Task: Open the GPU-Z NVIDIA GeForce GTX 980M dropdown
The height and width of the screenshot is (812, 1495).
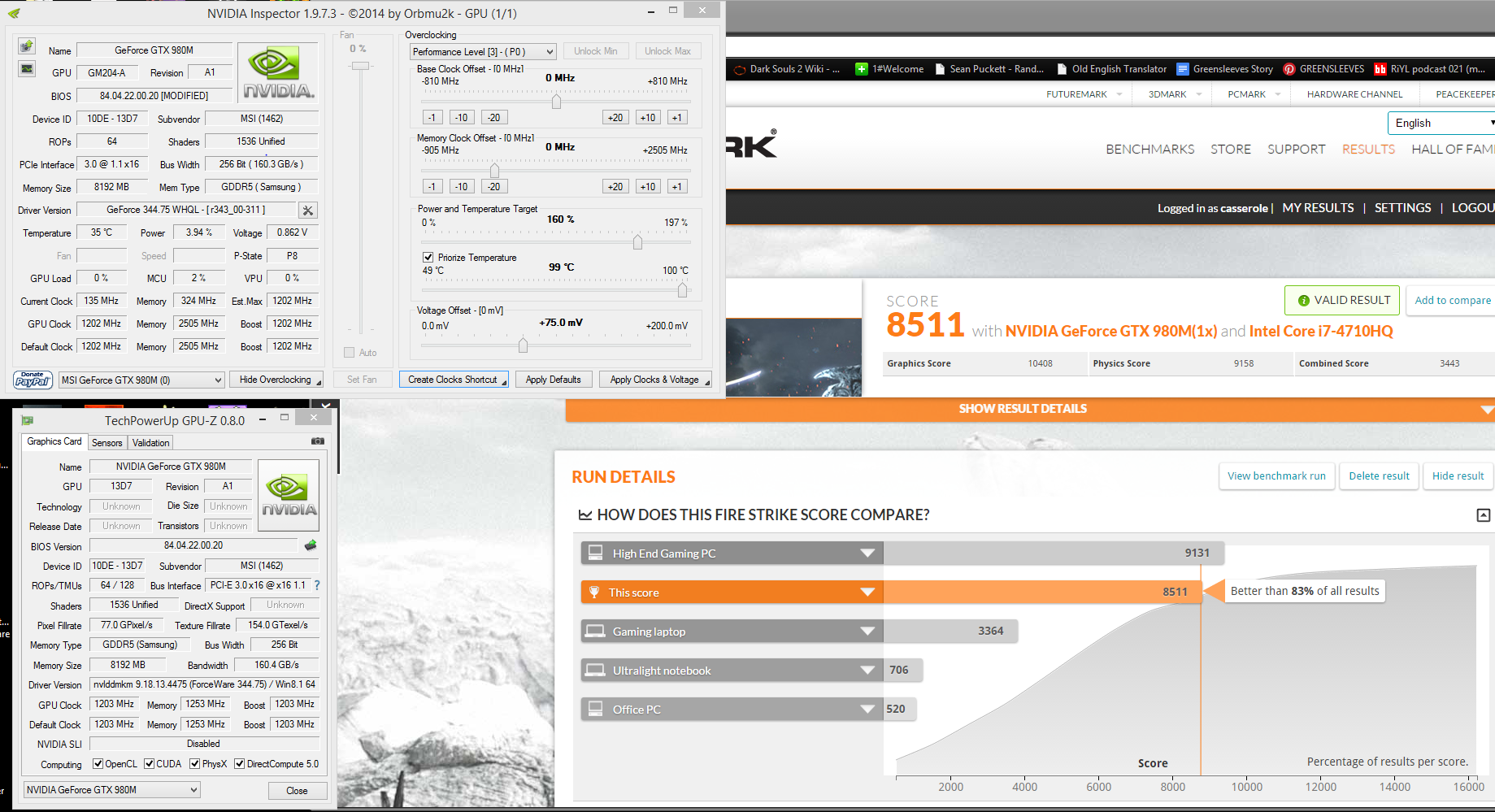Action: pyautogui.click(x=111, y=789)
